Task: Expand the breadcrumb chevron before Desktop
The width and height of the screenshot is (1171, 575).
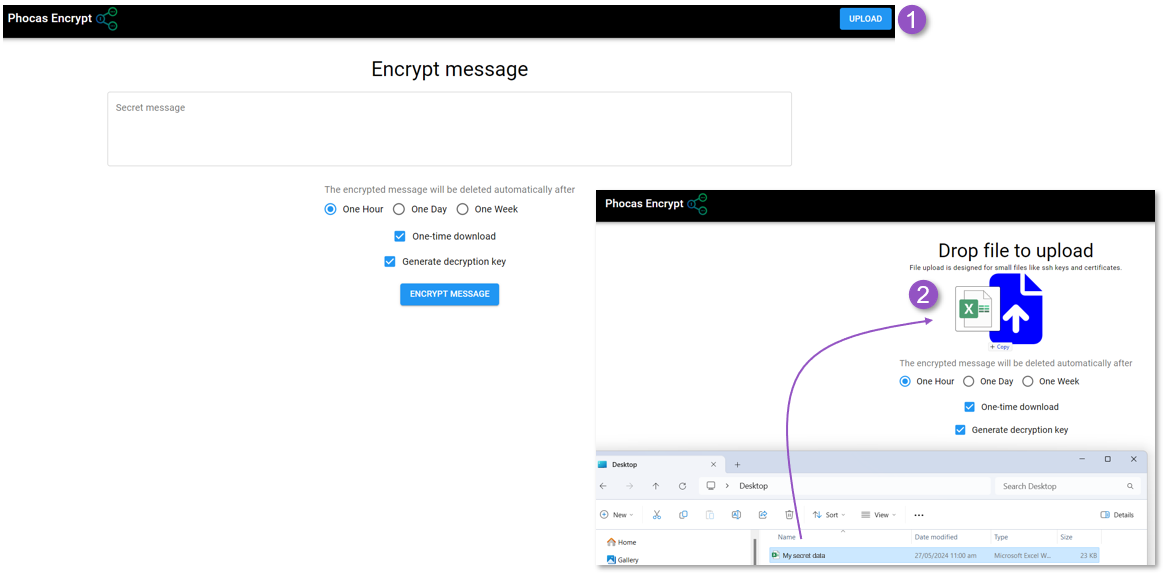Action: click(x=727, y=486)
